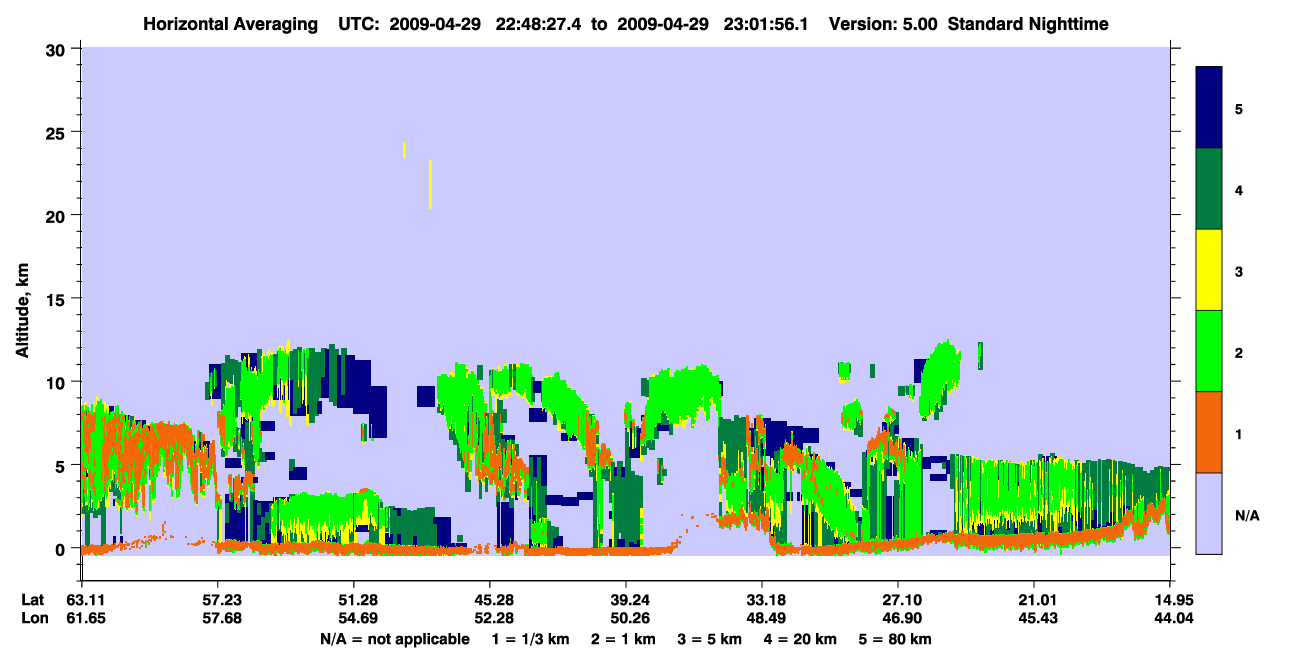Image resolution: width=1300 pixels, height=667 pixels.
Task: Click the y-axis tick label 5
Action: tap(63, 465)
